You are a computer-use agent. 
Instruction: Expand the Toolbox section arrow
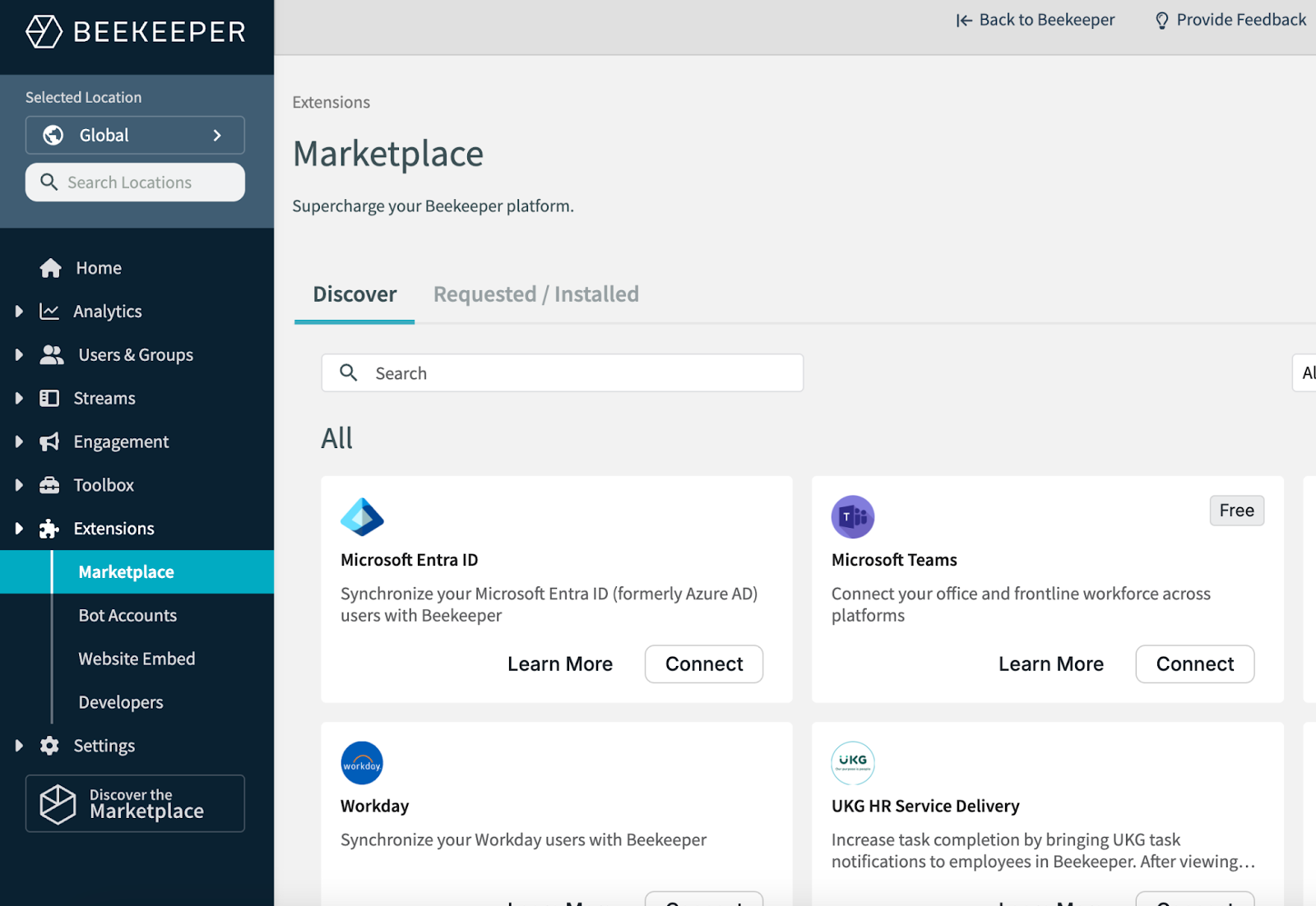19,485
